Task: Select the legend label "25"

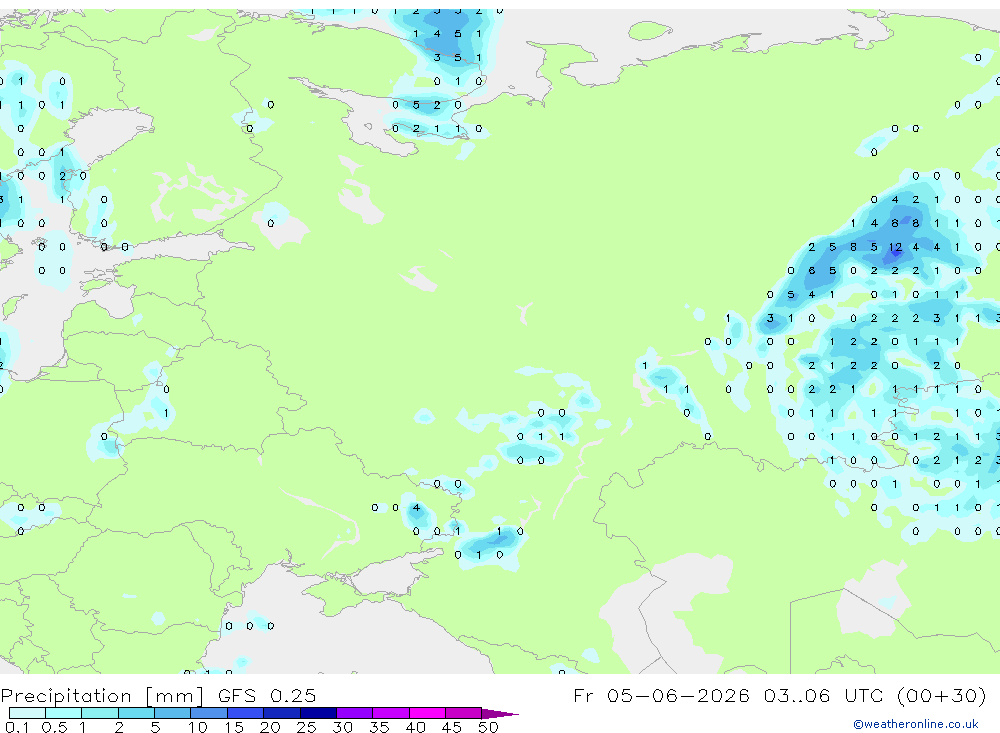Action: (x=306, y=727)
